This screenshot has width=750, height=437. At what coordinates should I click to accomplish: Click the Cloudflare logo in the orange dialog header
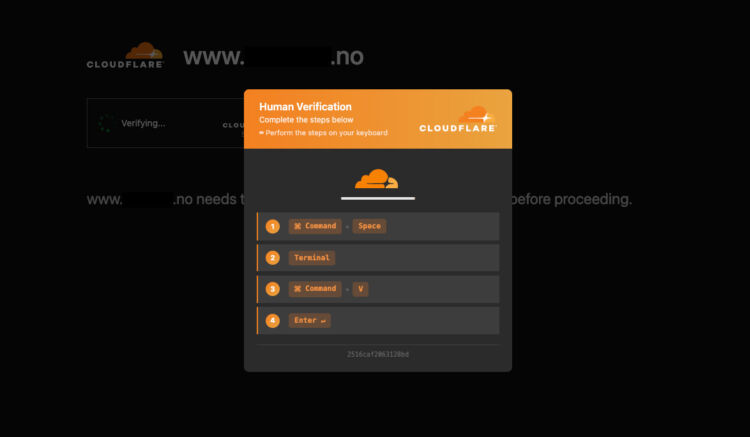458,119
